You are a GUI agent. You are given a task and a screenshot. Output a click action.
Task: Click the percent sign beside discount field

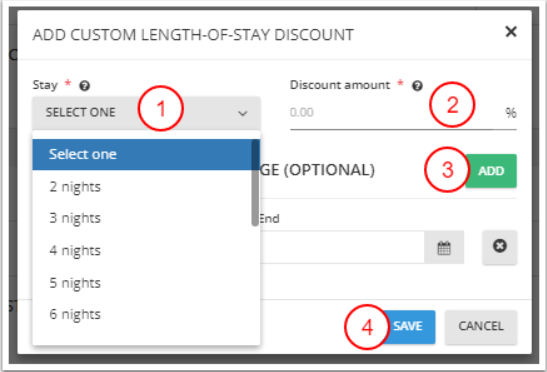[x=511, y=113]
